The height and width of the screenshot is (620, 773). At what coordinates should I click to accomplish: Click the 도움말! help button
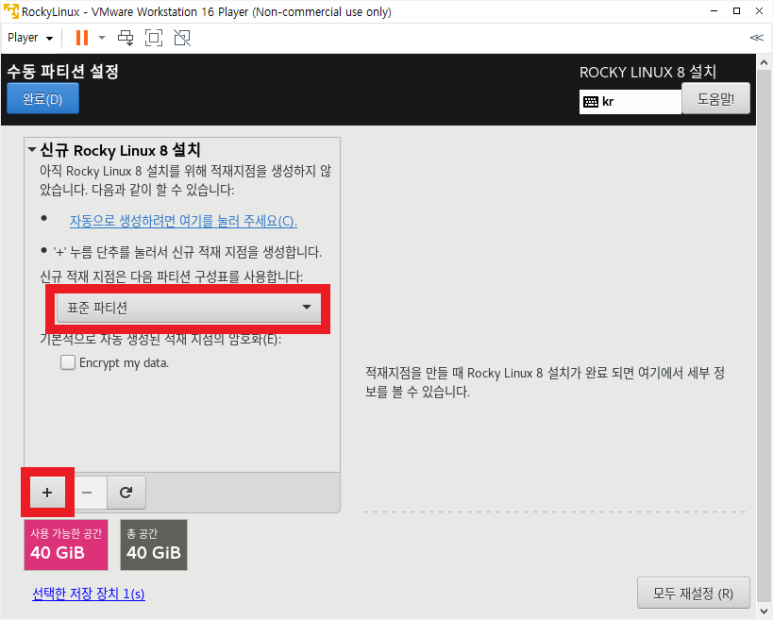[x=715, y=99]
